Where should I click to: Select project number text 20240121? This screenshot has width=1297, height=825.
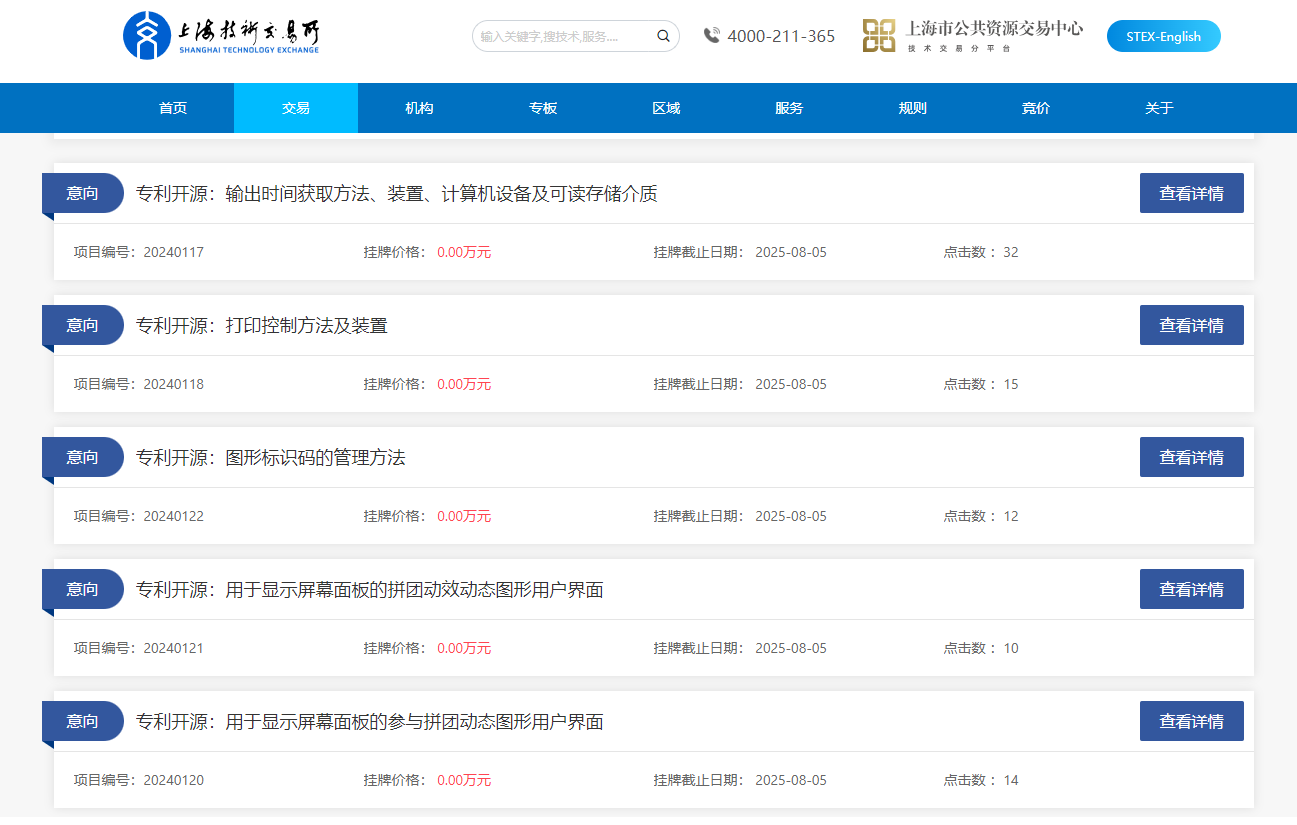tap(174, 648)
